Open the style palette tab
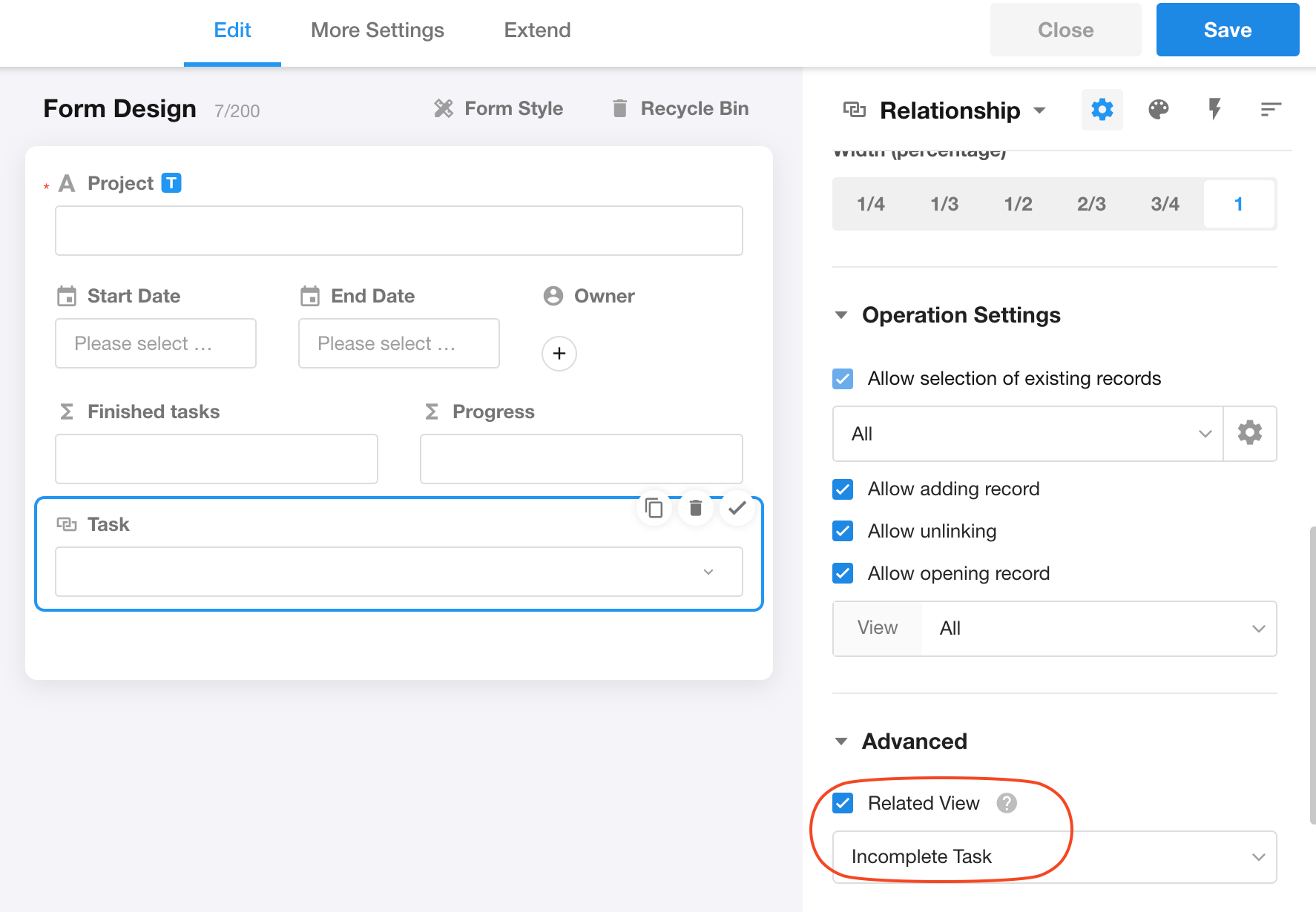This screenshot has width=1316, height=912. (1158, 110)
